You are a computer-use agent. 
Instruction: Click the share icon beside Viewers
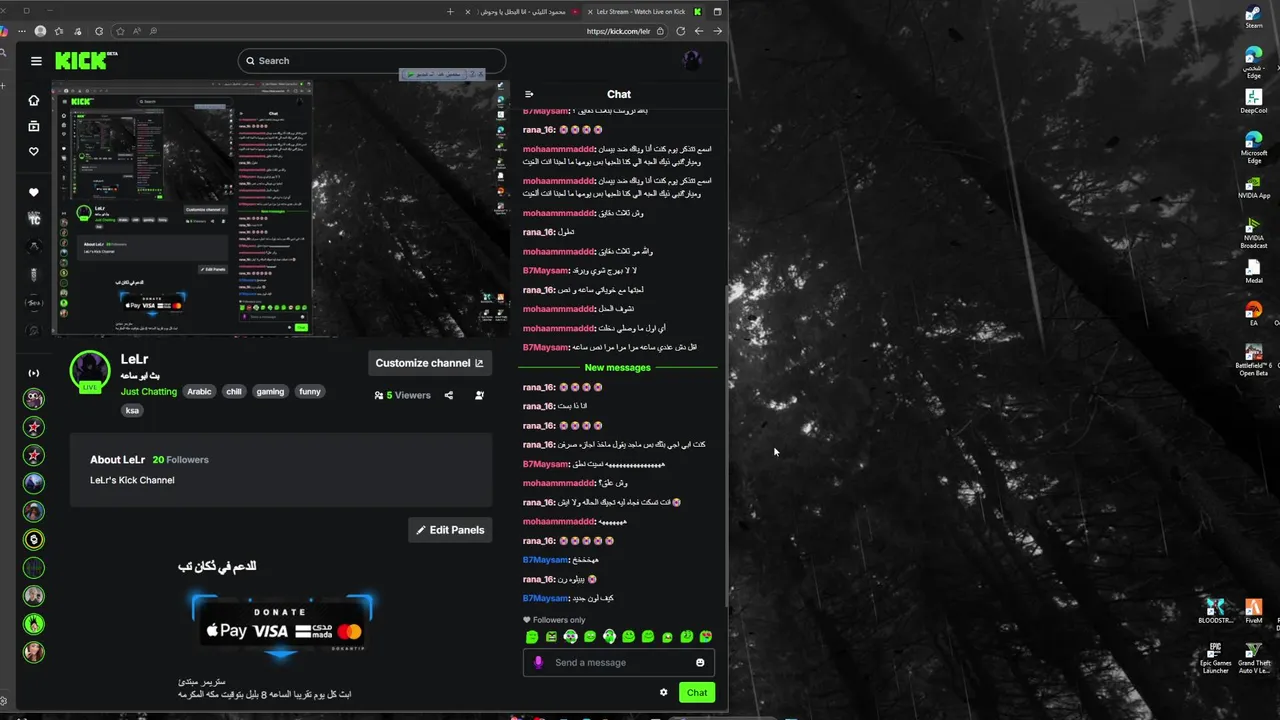click(448, 395)
